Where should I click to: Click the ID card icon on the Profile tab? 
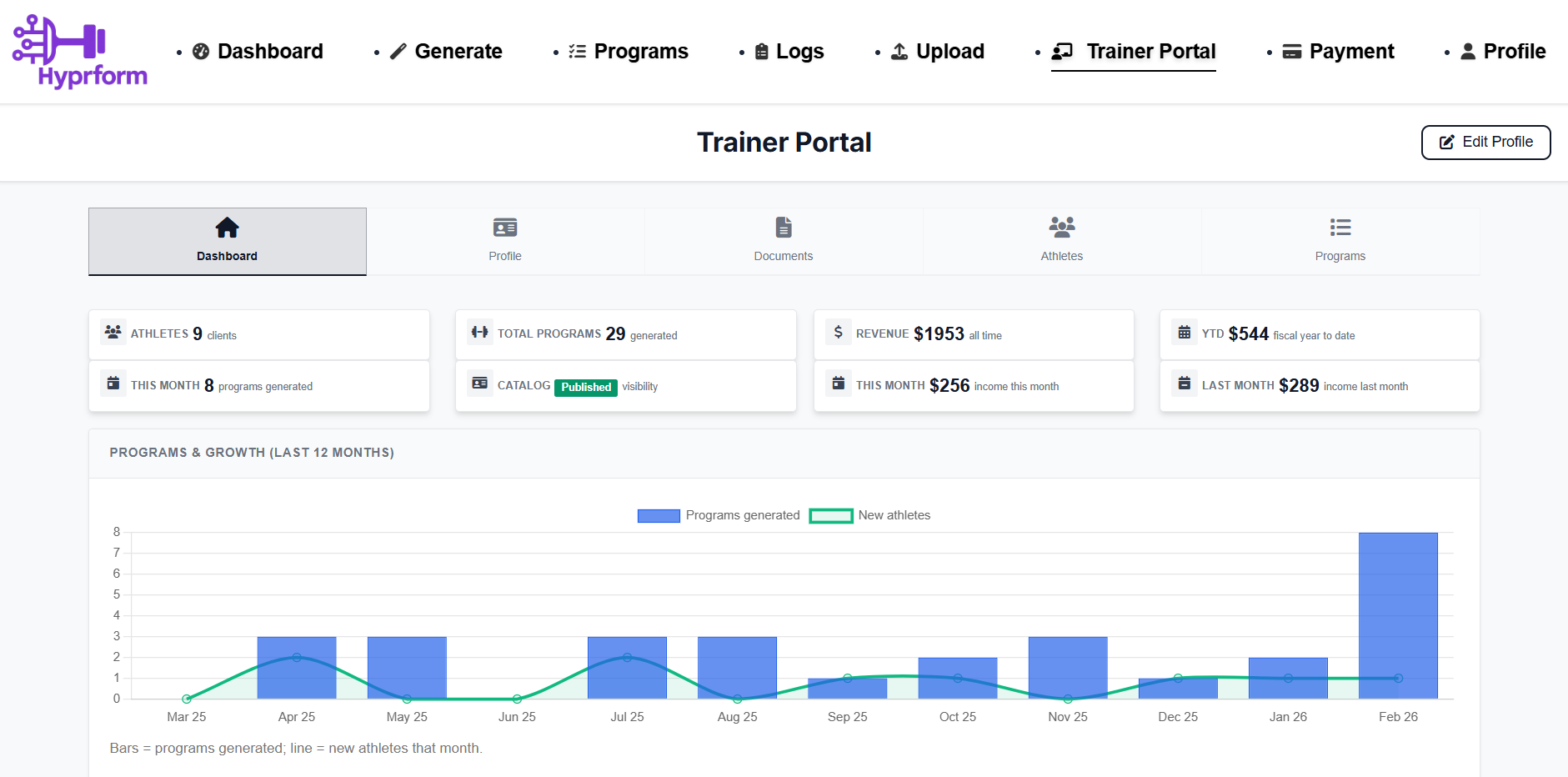tap(505, 227)
